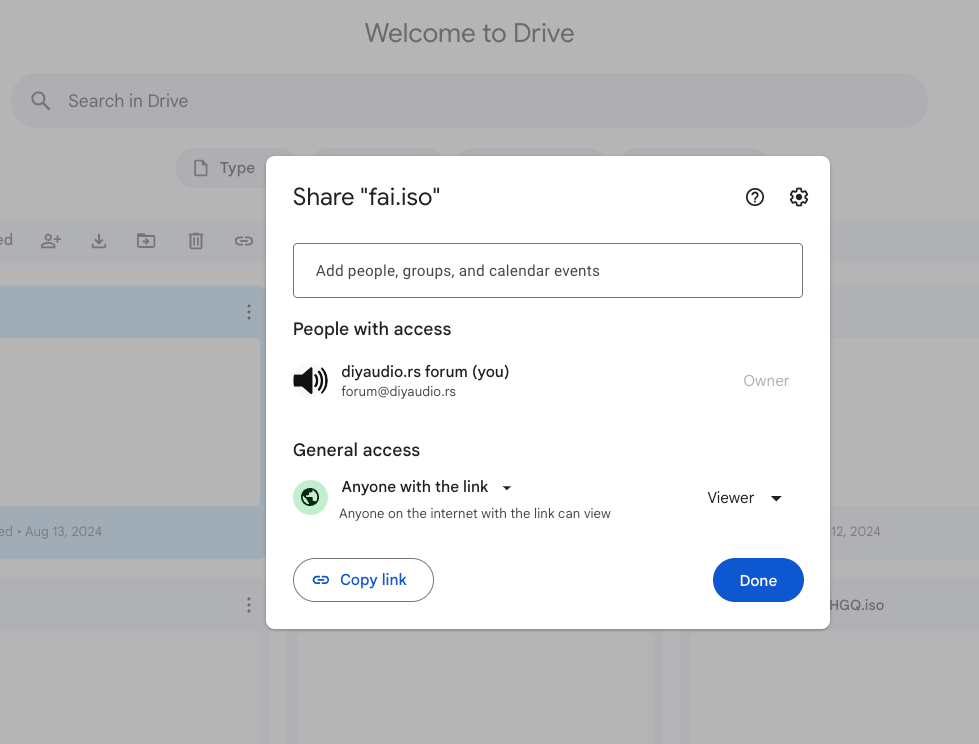Click the "General access" heading

(357, 450)
